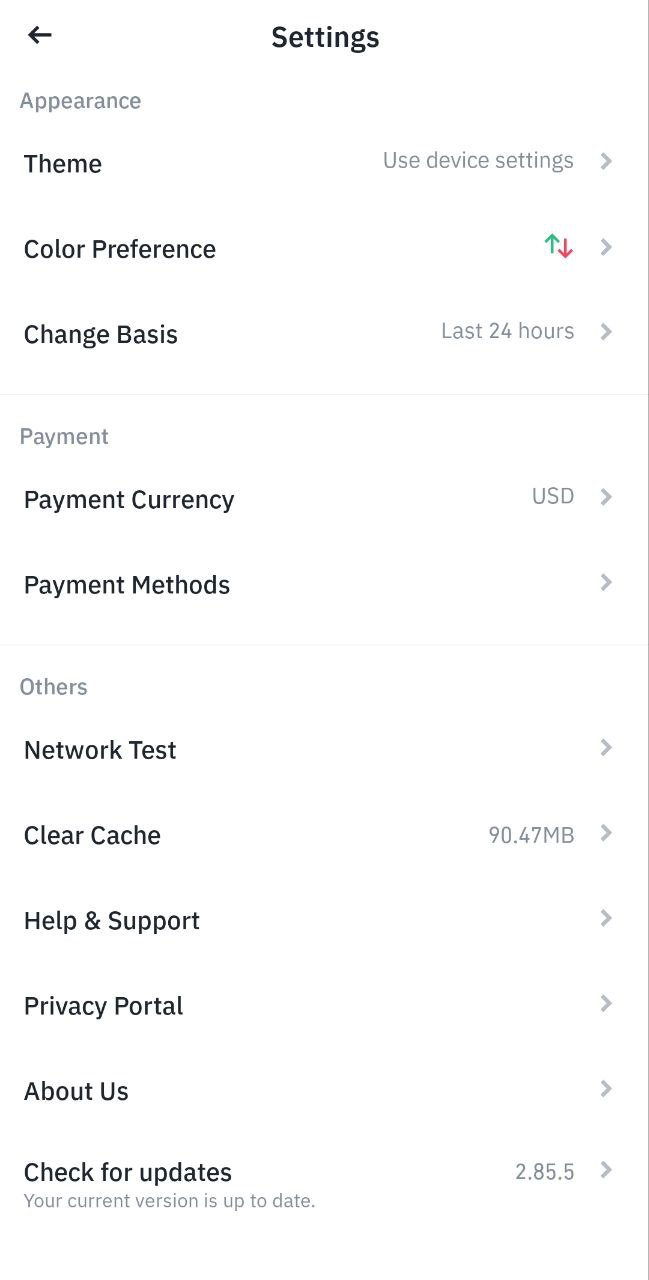The height and width of the screenshot is (1280, 649).
Task: Tap the Clear Cache chevron icon
Action: (606, 833)
